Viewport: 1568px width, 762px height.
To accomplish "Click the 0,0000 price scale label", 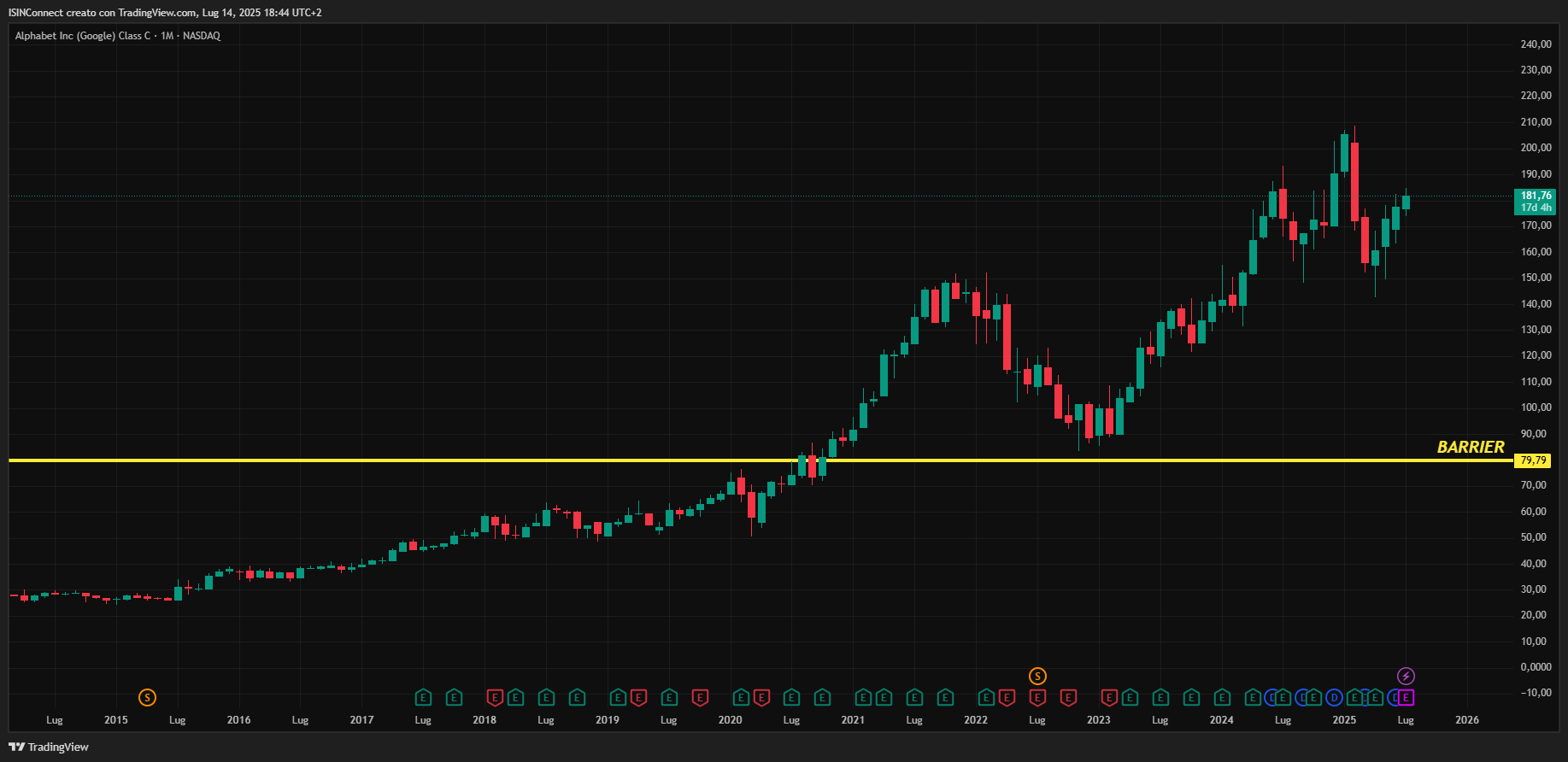I will (x=1536, y=666).
